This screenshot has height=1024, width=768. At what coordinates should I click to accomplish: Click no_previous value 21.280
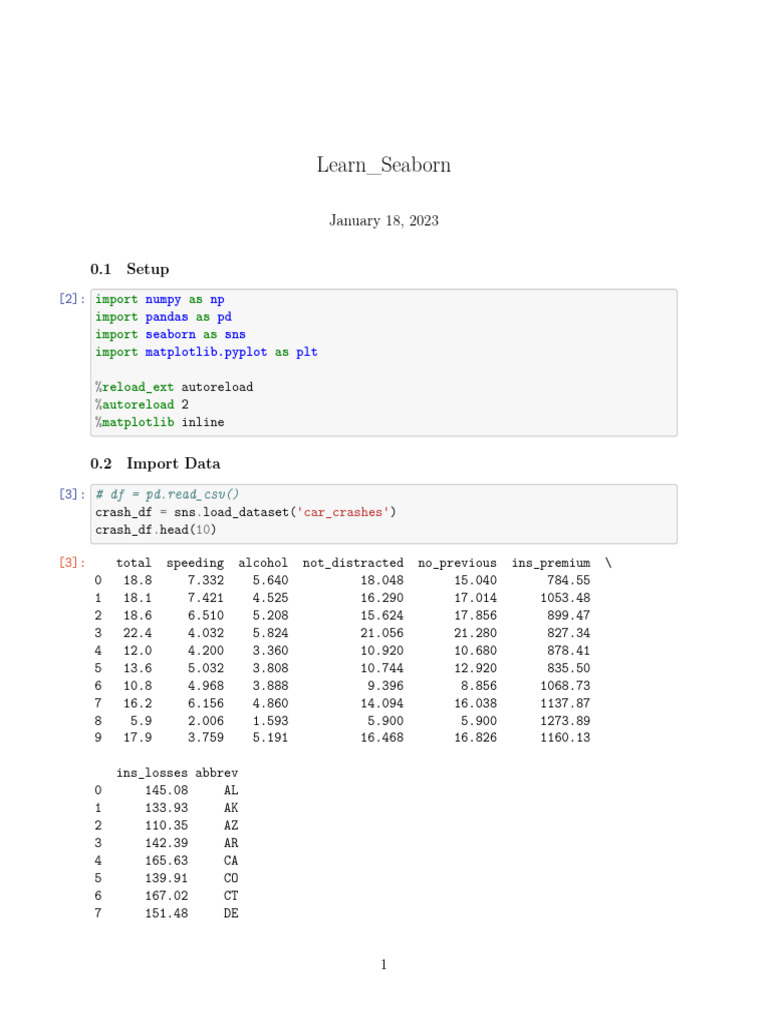pyautogui.click(x=475, y=633)
